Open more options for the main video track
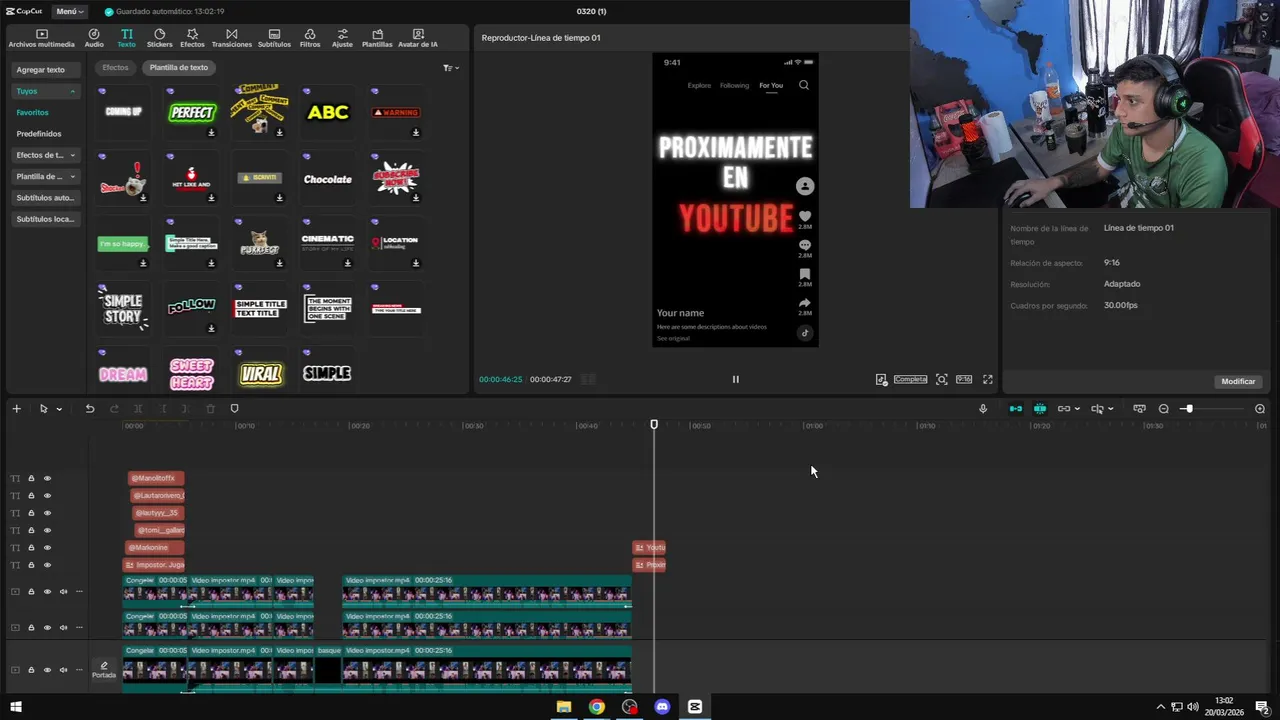 (x=79, y=670)
